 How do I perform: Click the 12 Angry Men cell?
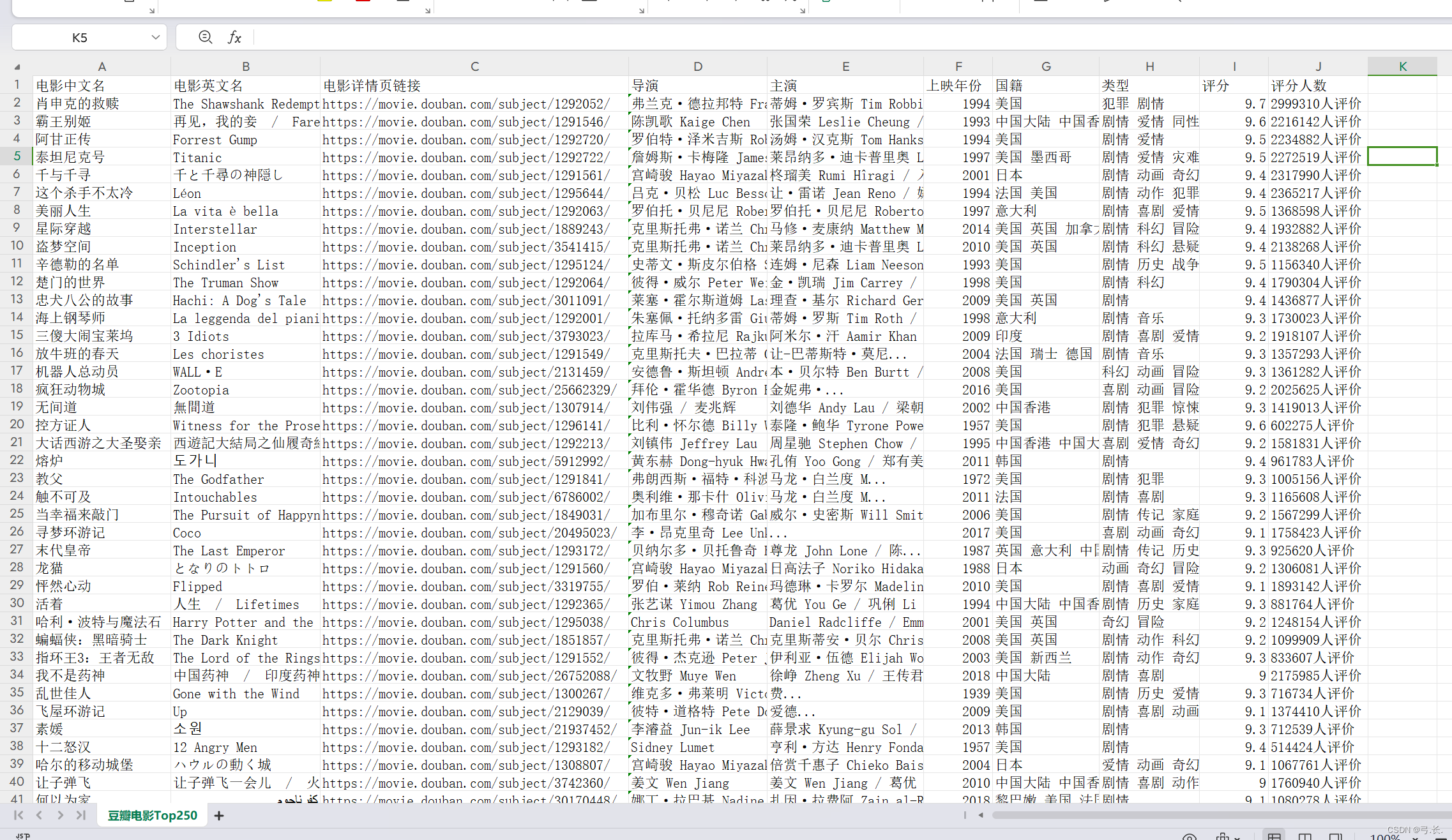[246, 747]
